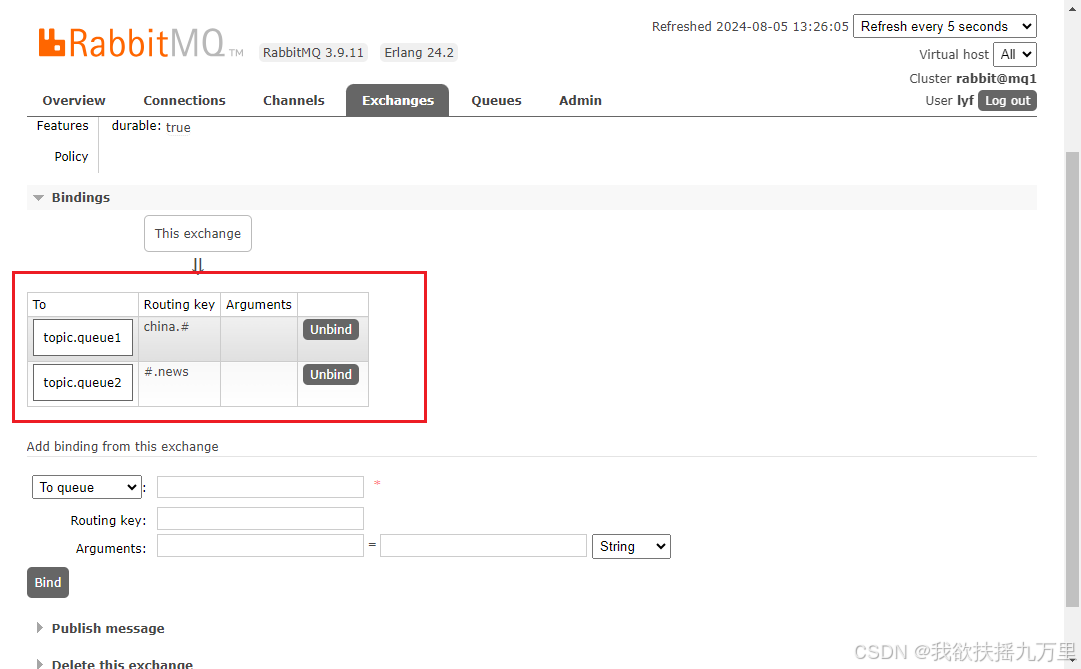This screenshot has width=1081, height=669.
Task: Click the #.news routing key cell
Action: click(179, 383)
